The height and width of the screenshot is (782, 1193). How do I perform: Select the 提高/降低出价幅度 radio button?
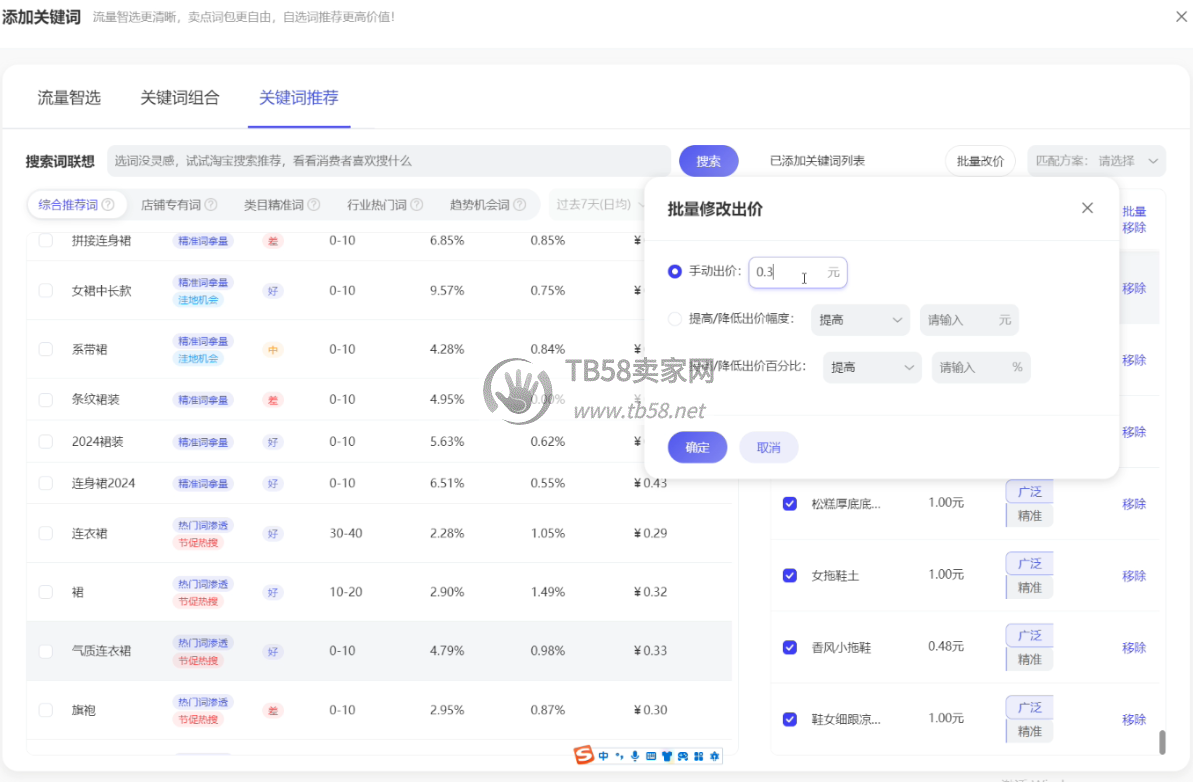pyautogui.click(x=675, y=319)
